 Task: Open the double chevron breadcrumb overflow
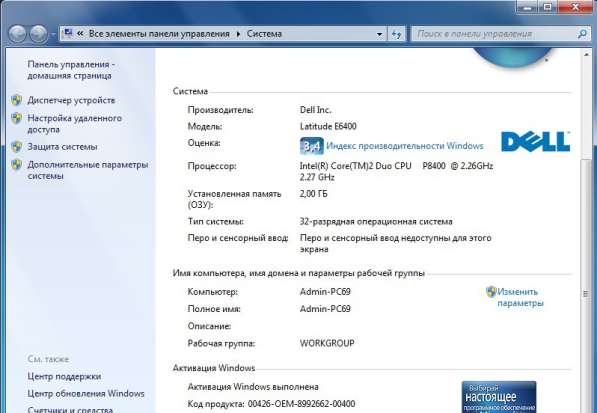click(x=80, y=33)
